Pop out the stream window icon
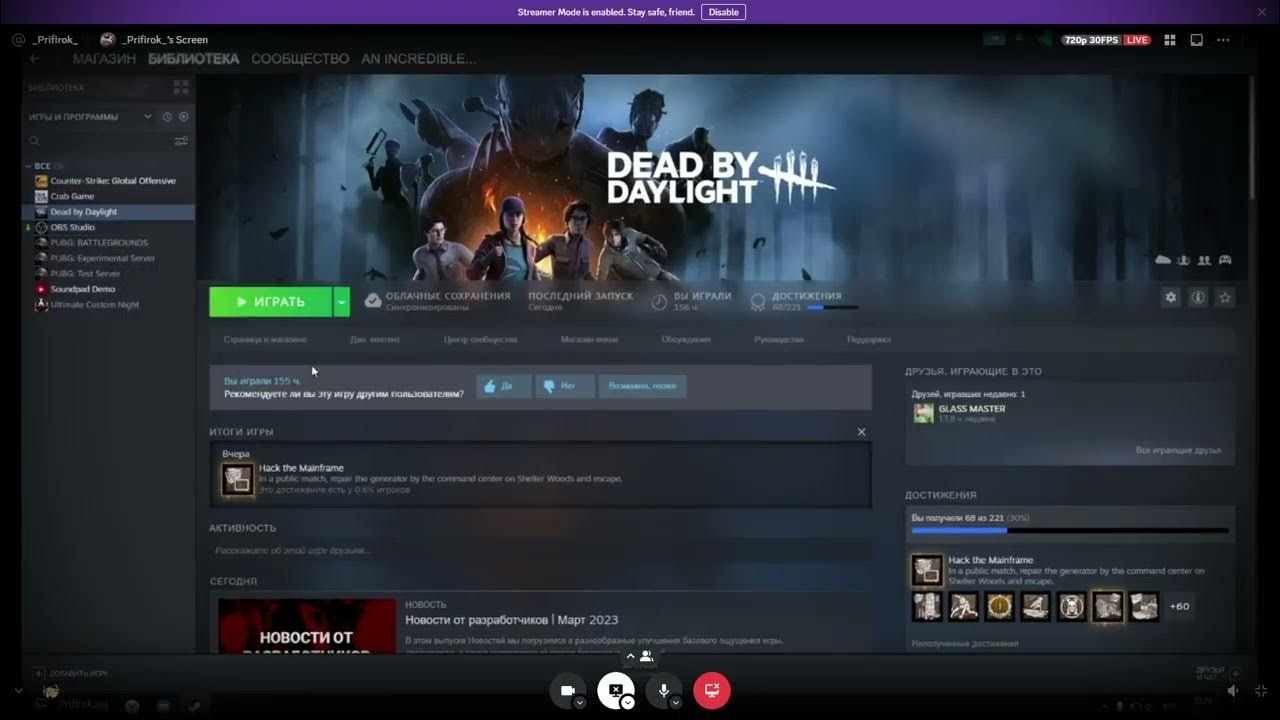 click(1197, 40)
